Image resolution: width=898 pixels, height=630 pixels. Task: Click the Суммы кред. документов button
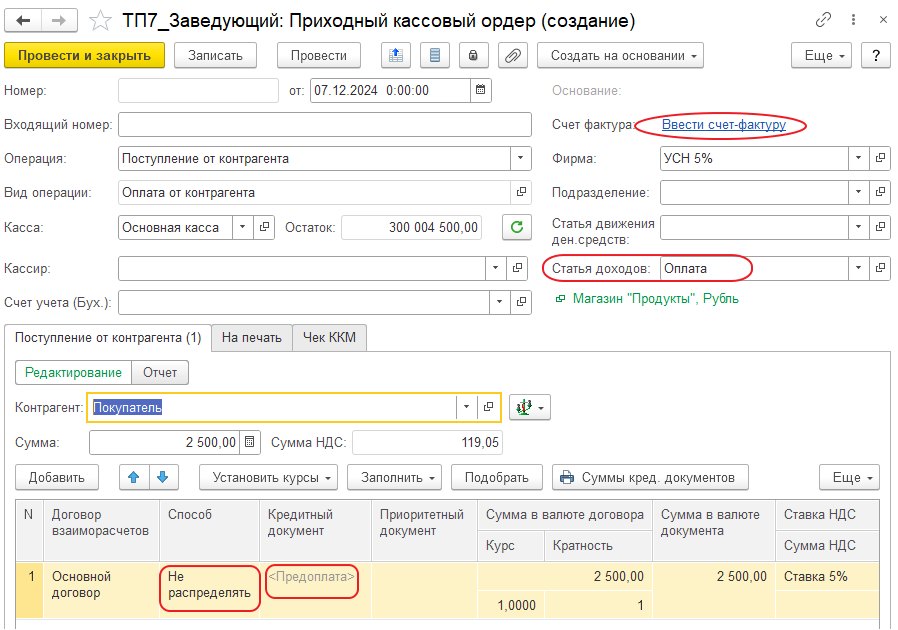click(650, 477)
